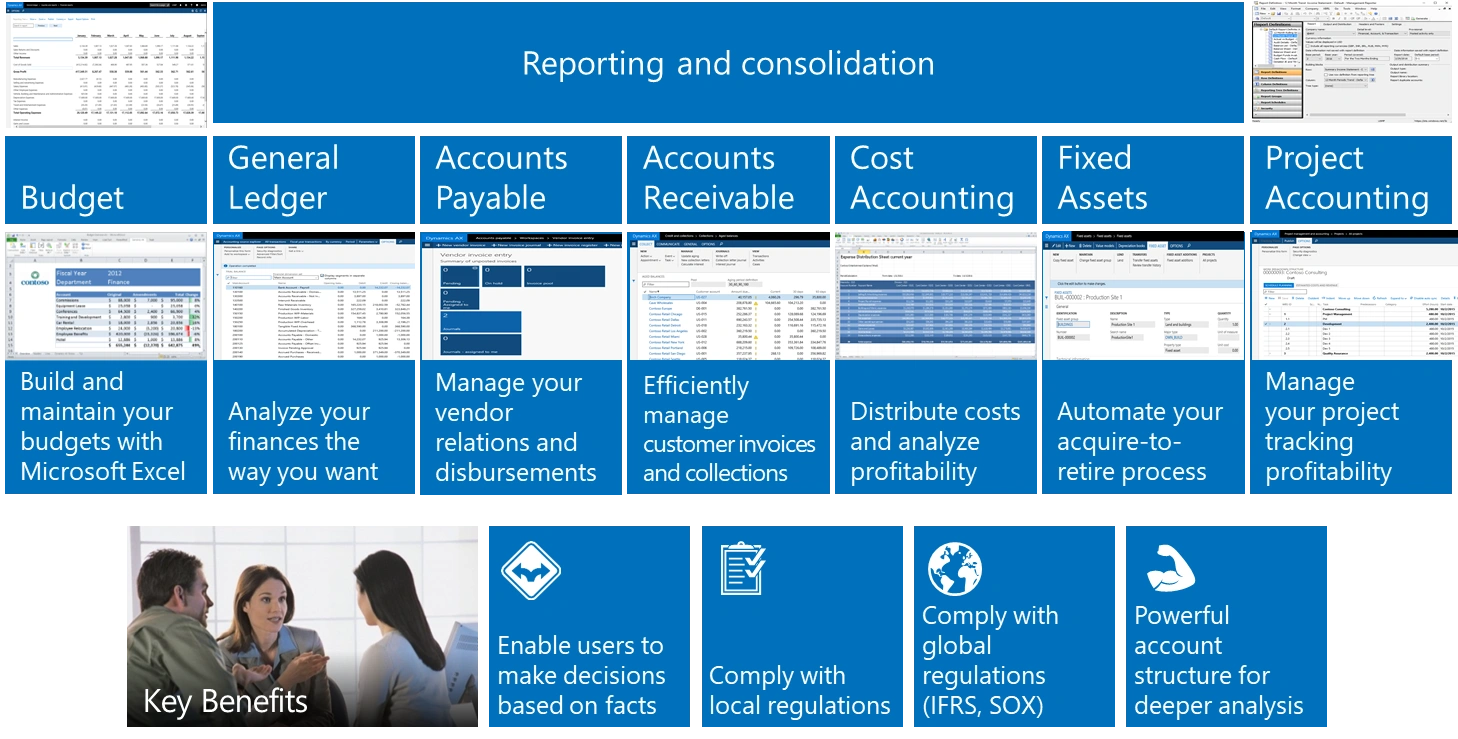Click 'Manage your vendor relations and disbursements'
Screen dimensions: 1458x739
(x=516, y=427)
